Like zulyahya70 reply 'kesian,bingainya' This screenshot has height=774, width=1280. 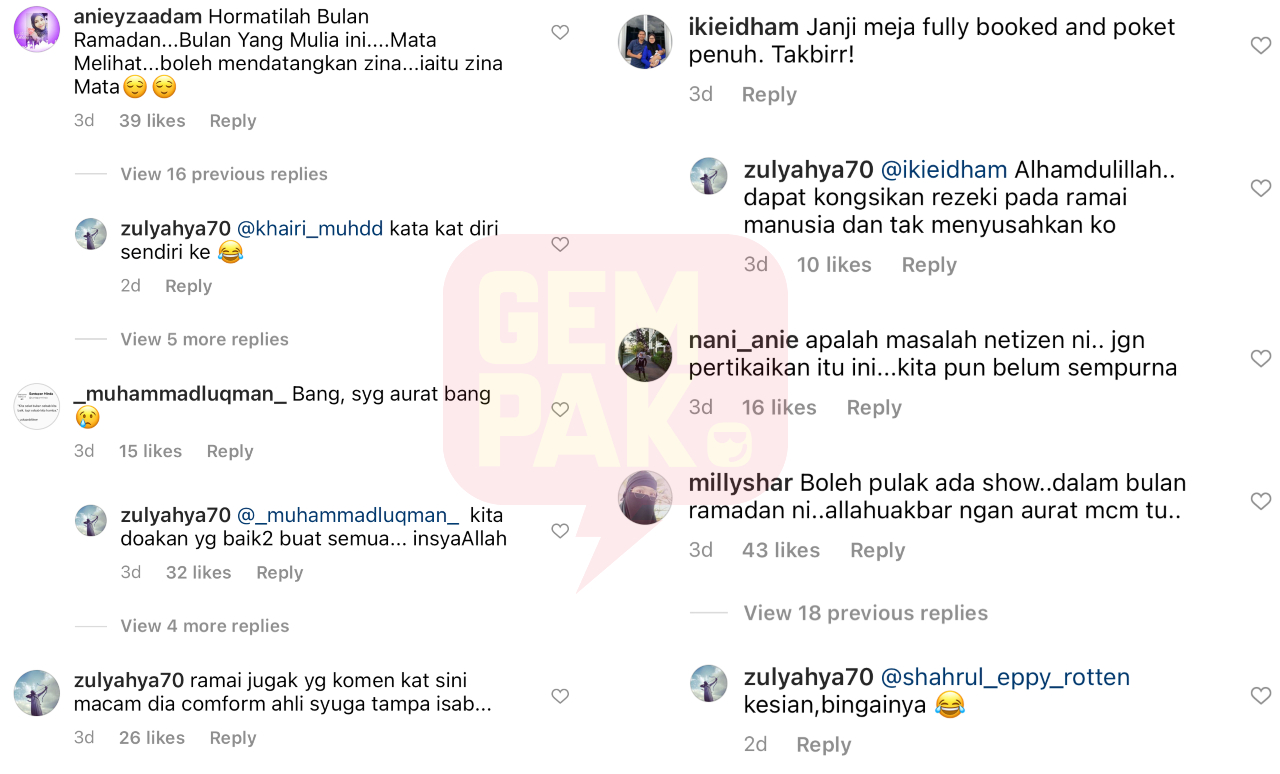point(1261,695)
